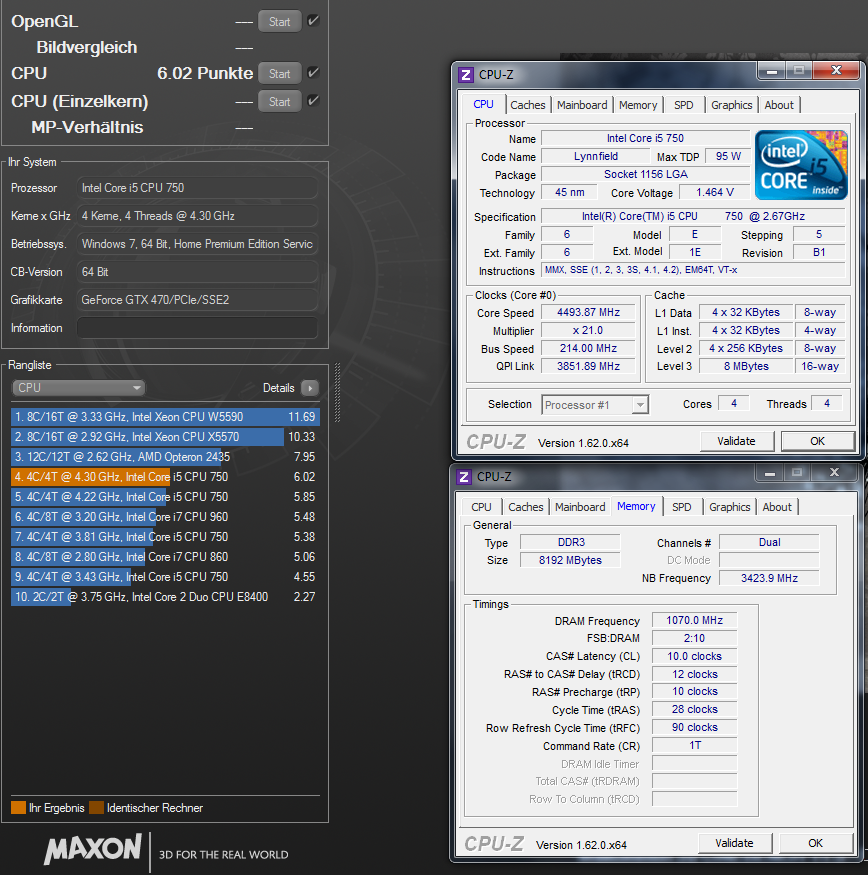This screenshot has height=875, width=868.
Task: Expand ranking Details arrow button
Action: (310, 388)
